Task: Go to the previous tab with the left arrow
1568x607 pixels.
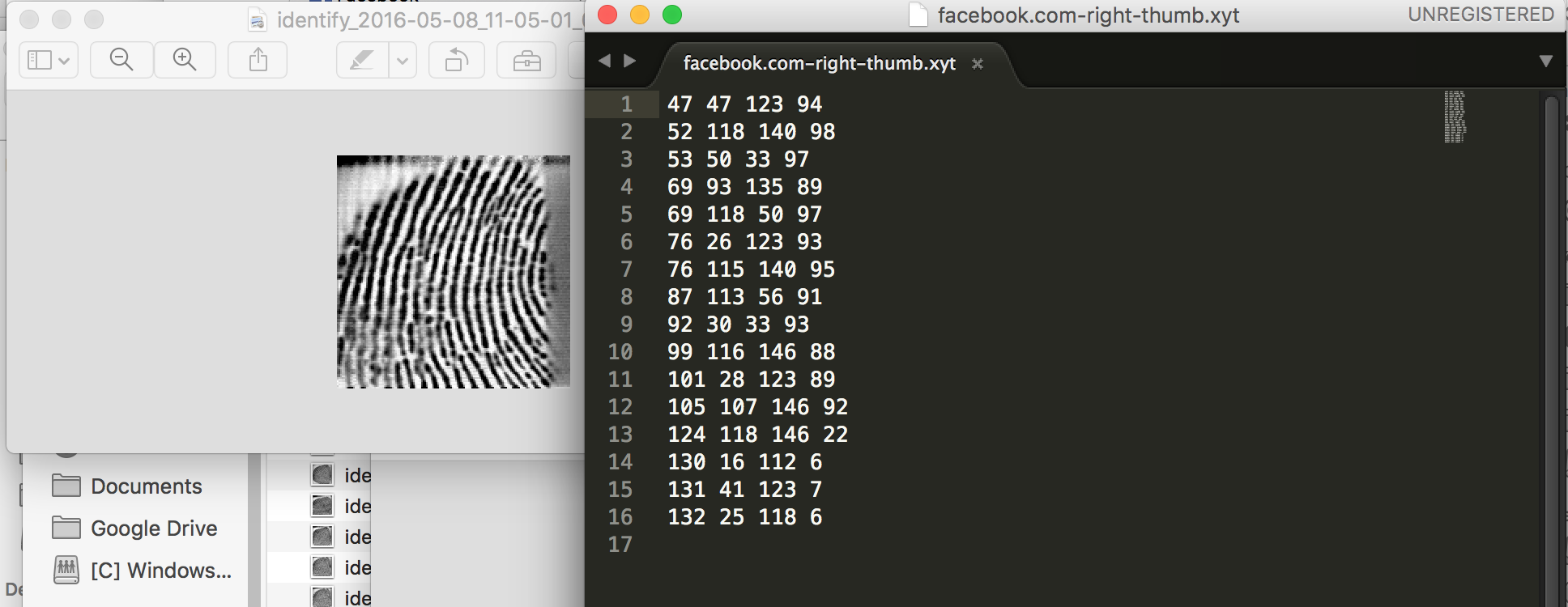Action: click(604, 61)
